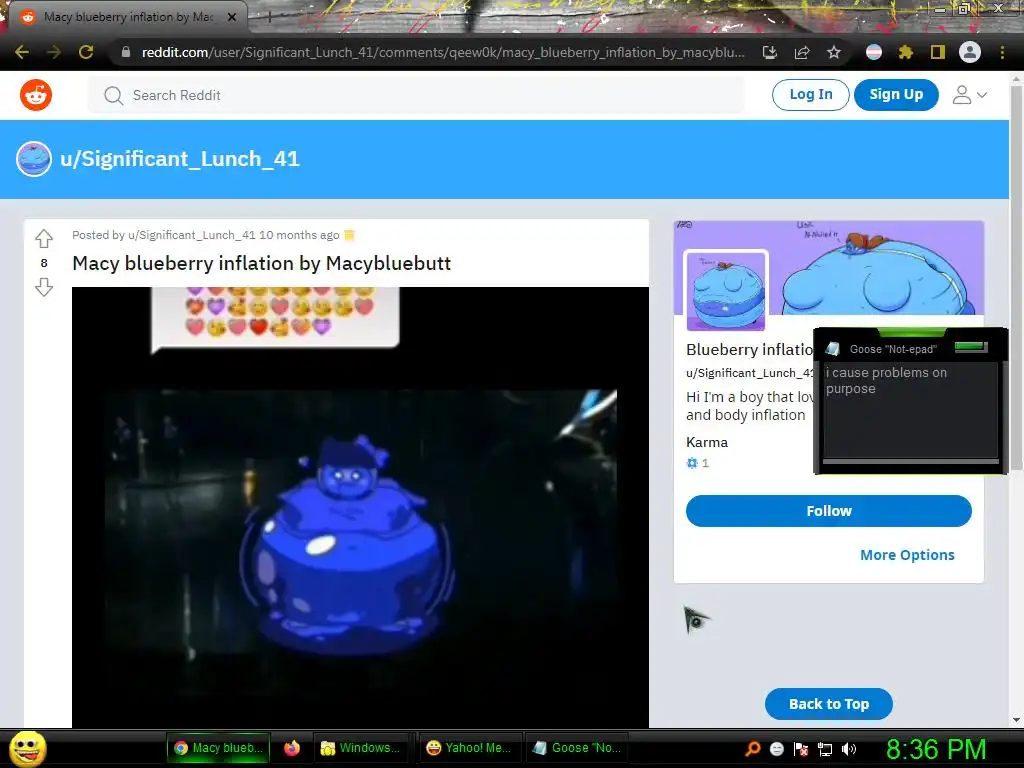This screenshot has height=768, width=1024.
Task: Click the browser back arrow
Action: (22, 52)
